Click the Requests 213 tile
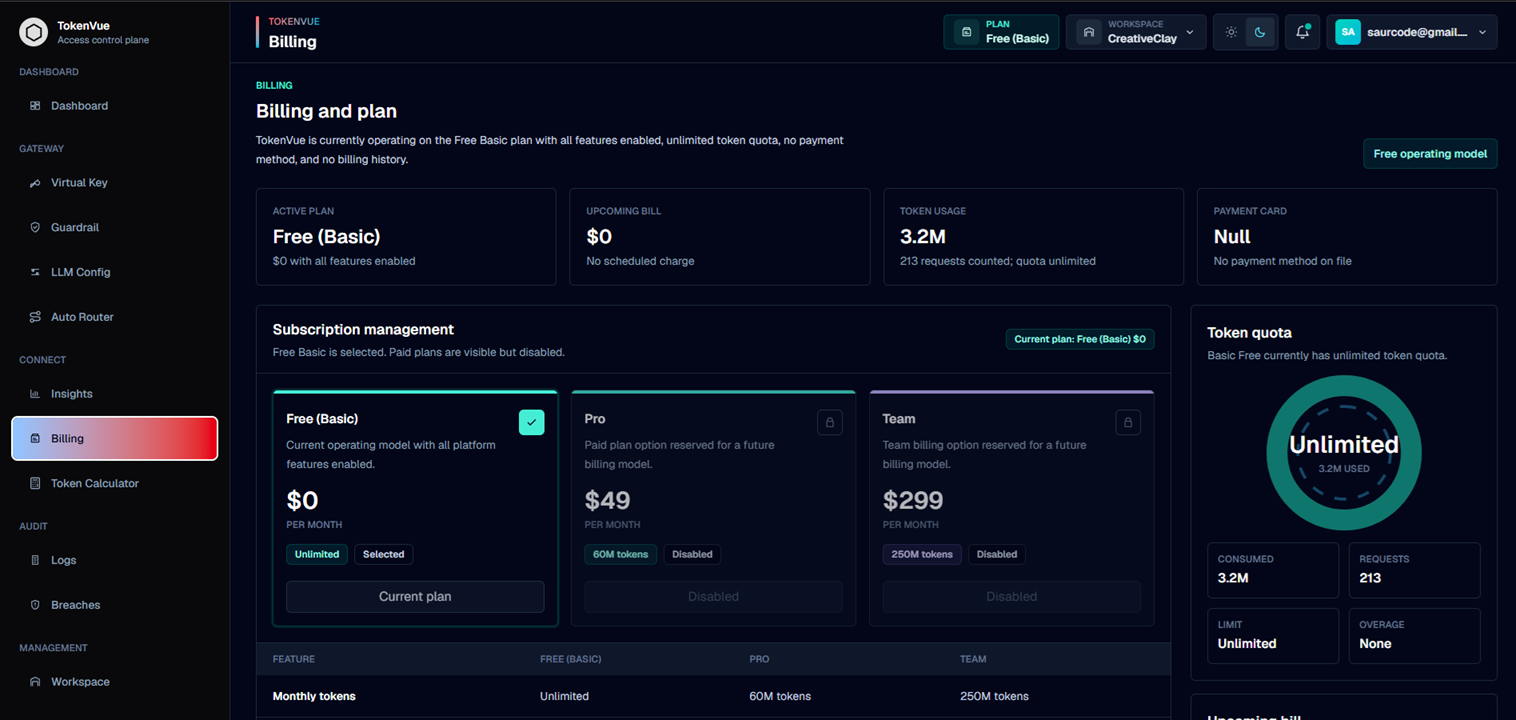Viewport: 1516px width, 720px height. [1415, 570]
